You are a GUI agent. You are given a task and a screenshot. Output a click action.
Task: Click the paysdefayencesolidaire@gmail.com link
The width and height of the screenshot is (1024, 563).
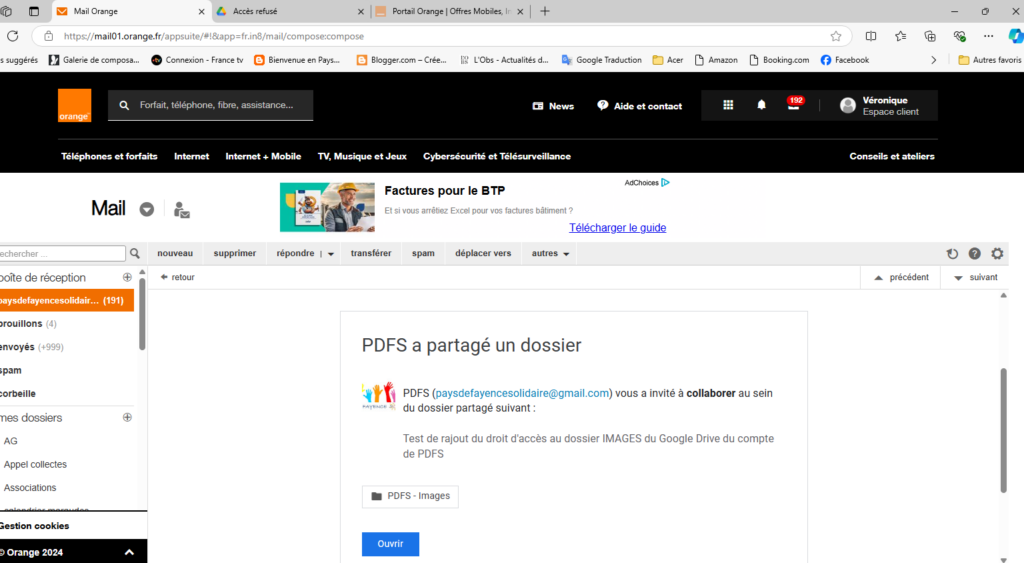(522, 393)
